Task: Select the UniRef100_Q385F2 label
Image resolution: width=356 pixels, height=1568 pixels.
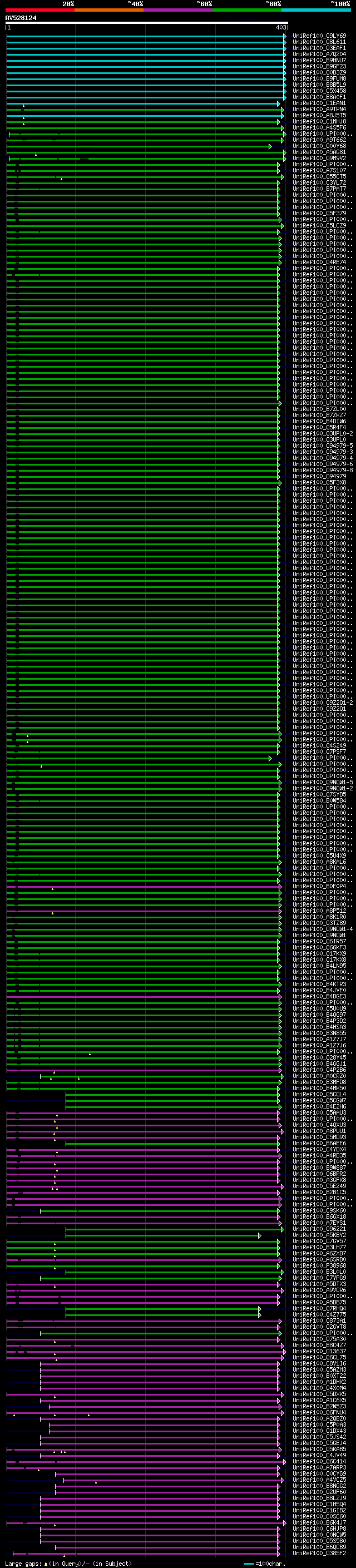Action: pos(319,1553)
